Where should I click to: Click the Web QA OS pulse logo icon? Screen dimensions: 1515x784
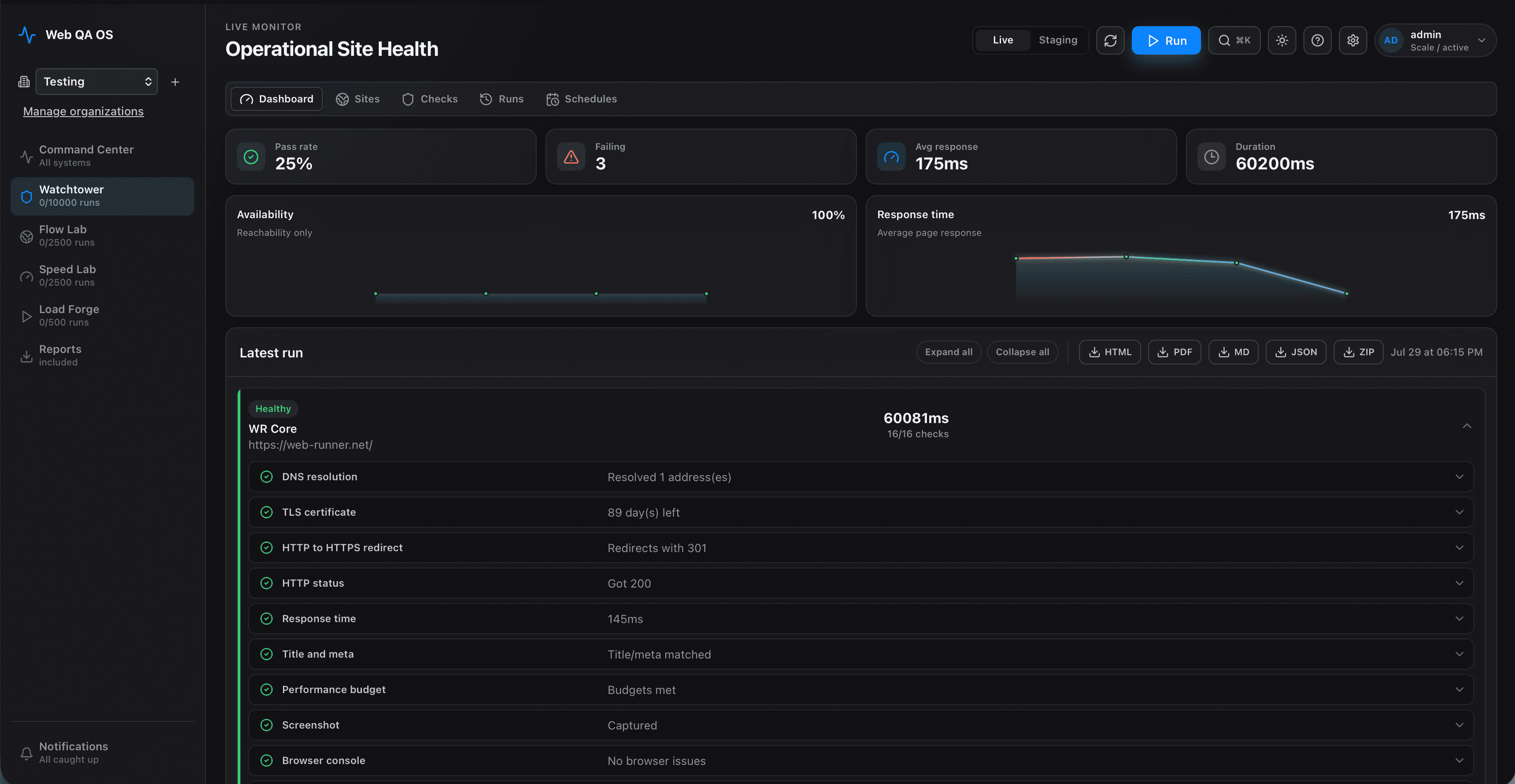[27, 35]
